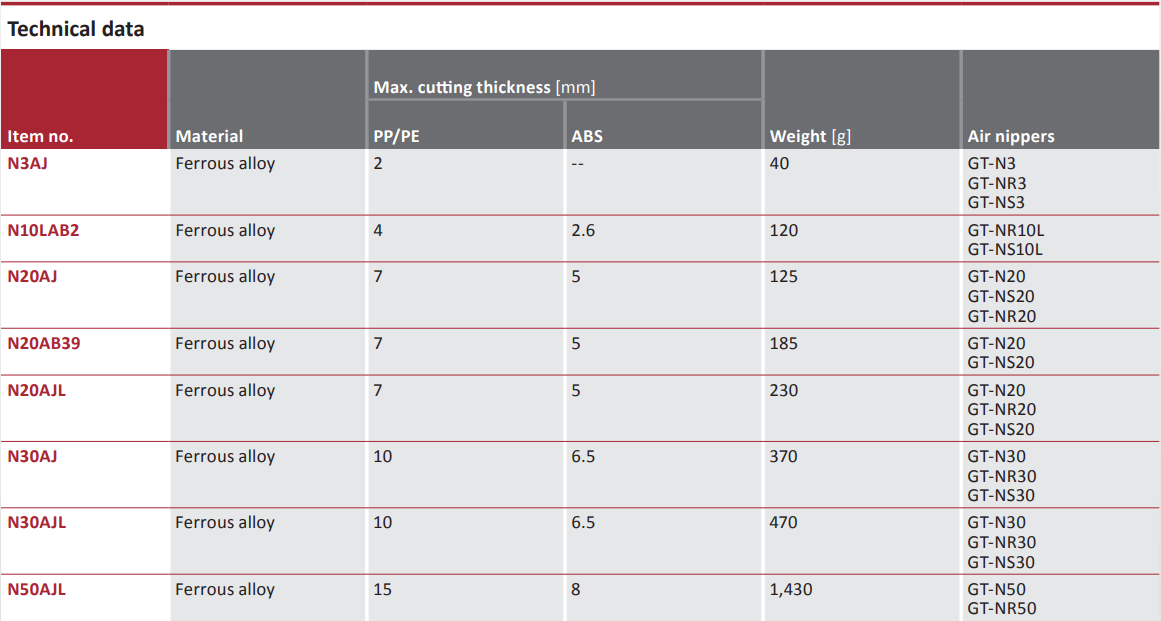Viewport: 1161px width, 621px height.
Task: Select item number N30AJ
Action: click(32, 456)
